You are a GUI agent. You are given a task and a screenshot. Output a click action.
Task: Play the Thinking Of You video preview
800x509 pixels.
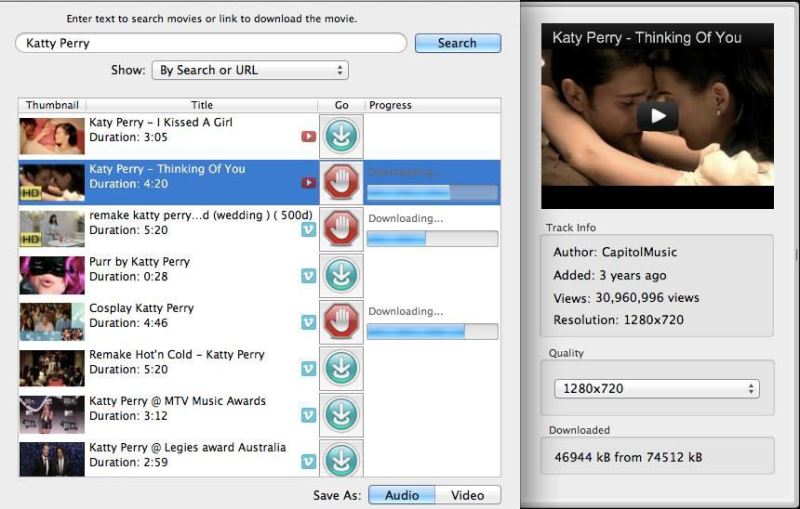[x=657, y=116]
